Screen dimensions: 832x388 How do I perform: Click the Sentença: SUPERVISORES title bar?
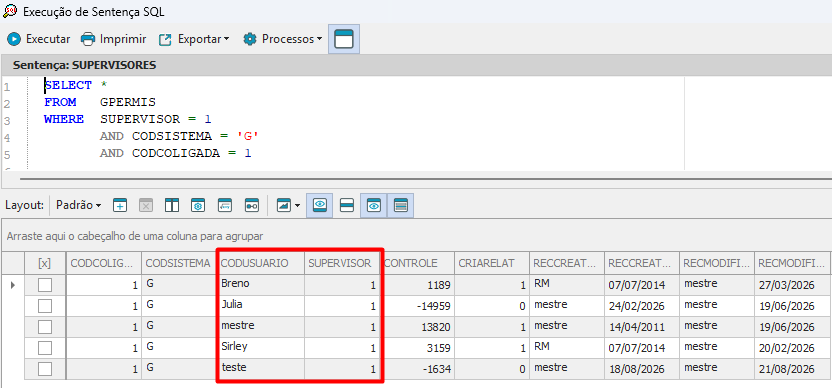416,65
